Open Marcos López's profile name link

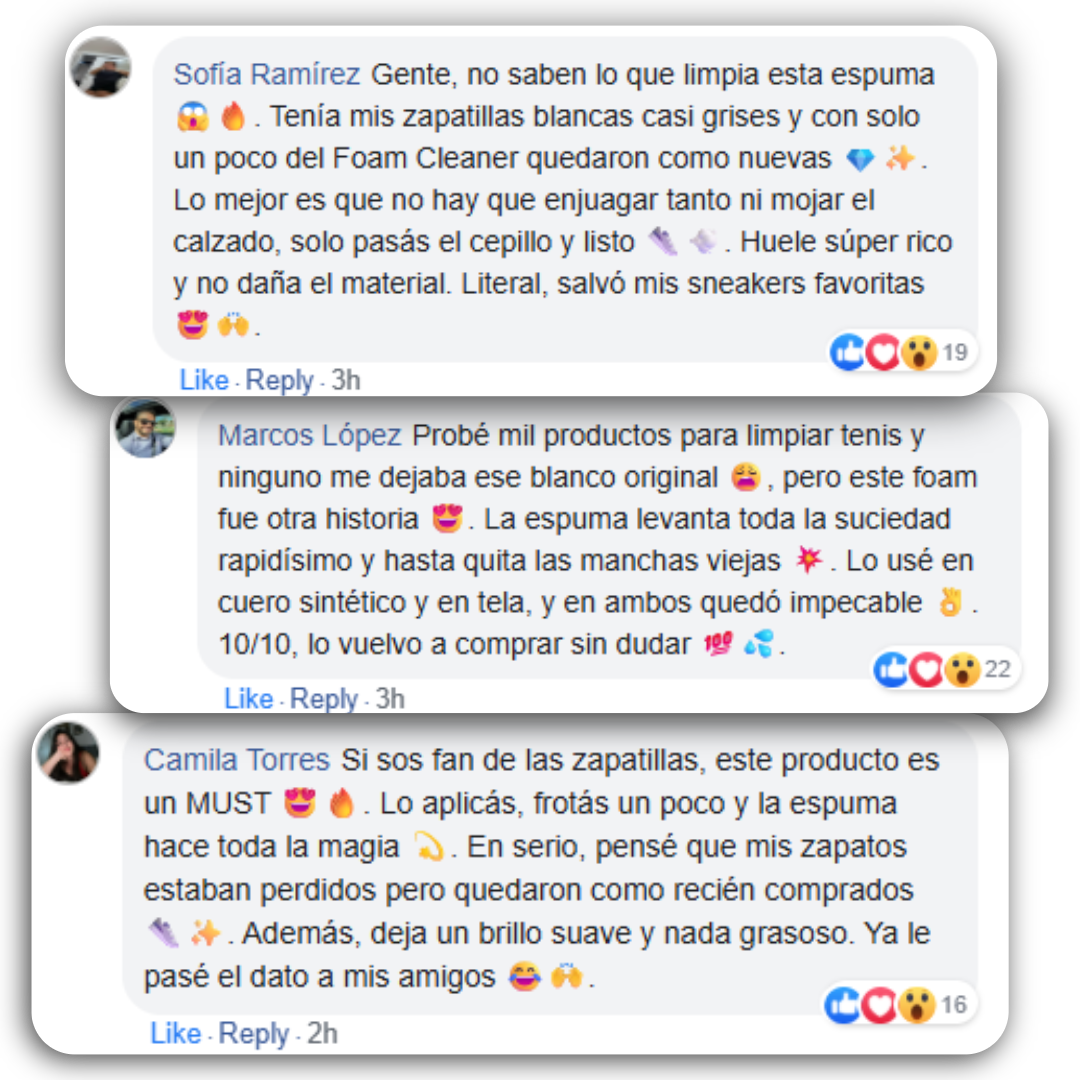[309, 435]
